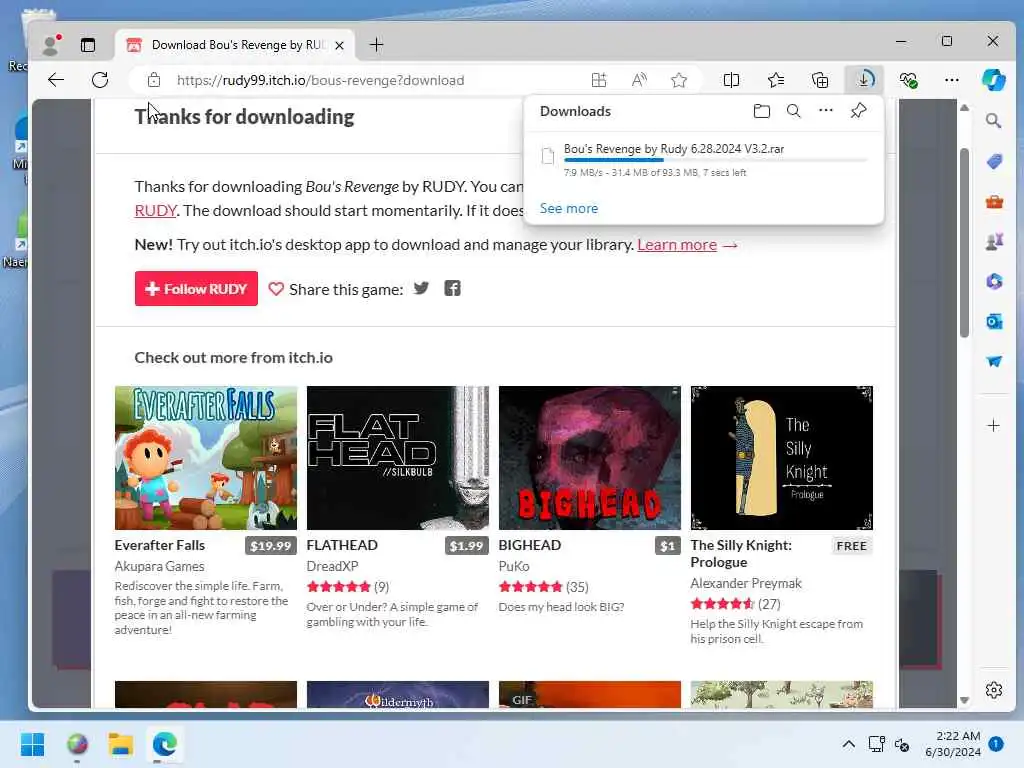Add this page to favorites star
Screen dimensions: 1024x768
(679, 80)
